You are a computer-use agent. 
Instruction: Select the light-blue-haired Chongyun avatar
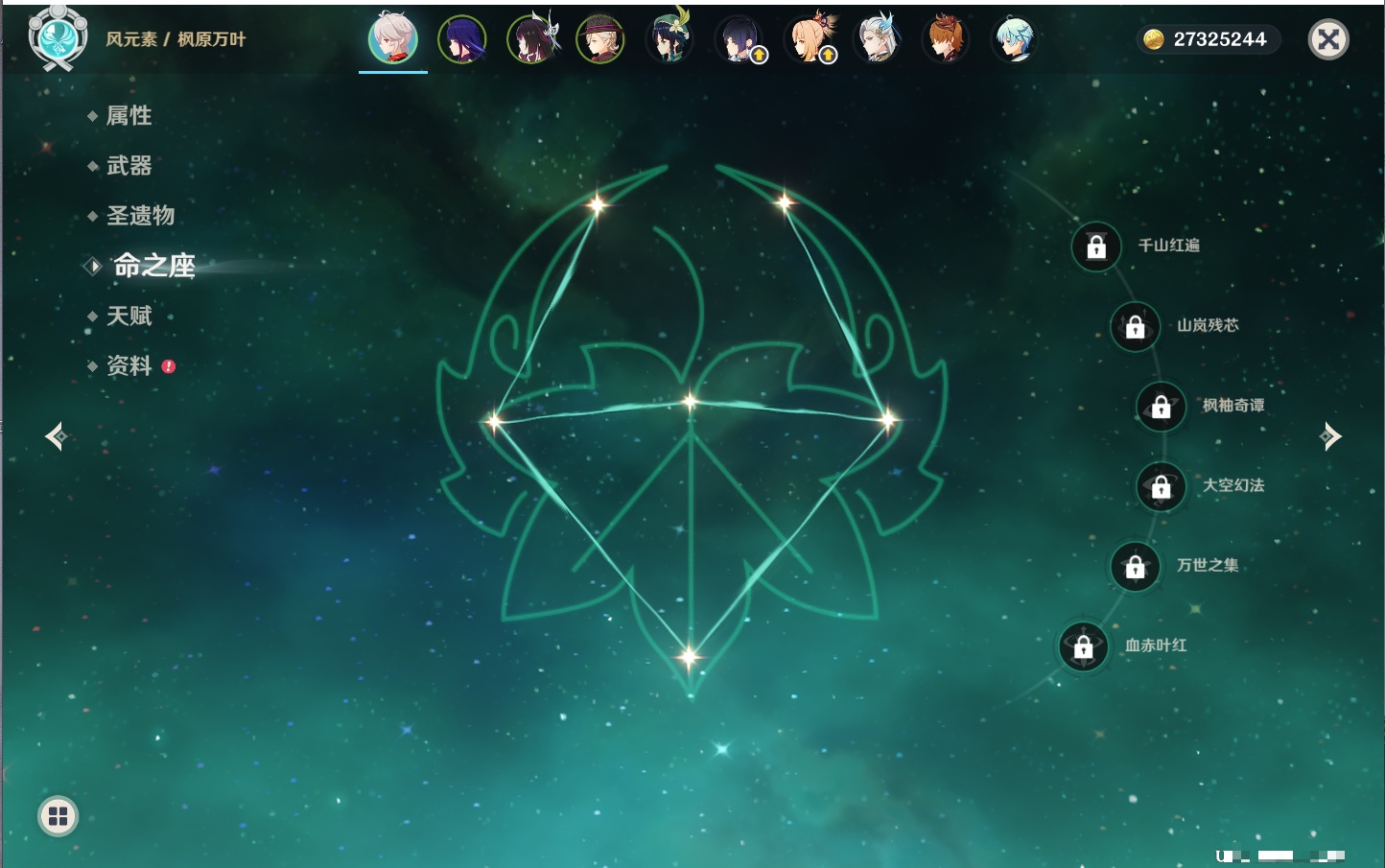[x=1014, y=40]
